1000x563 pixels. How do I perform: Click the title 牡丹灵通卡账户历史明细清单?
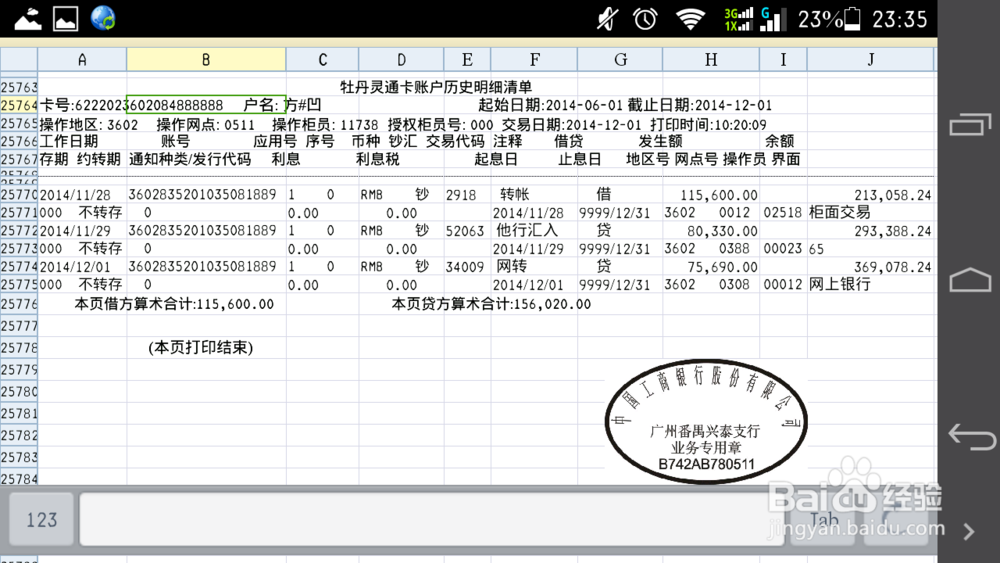[436, 87]
